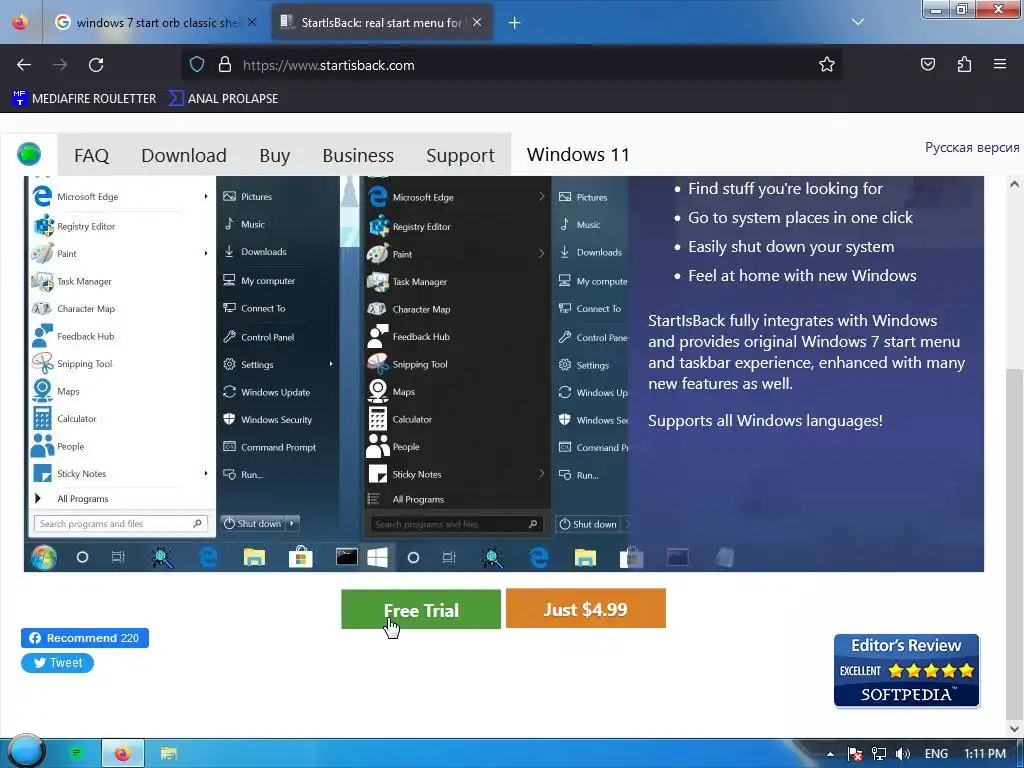Select the StartIsBack tab
The height and width of the screenshot is (768, 1024).
tap(381, 23)
